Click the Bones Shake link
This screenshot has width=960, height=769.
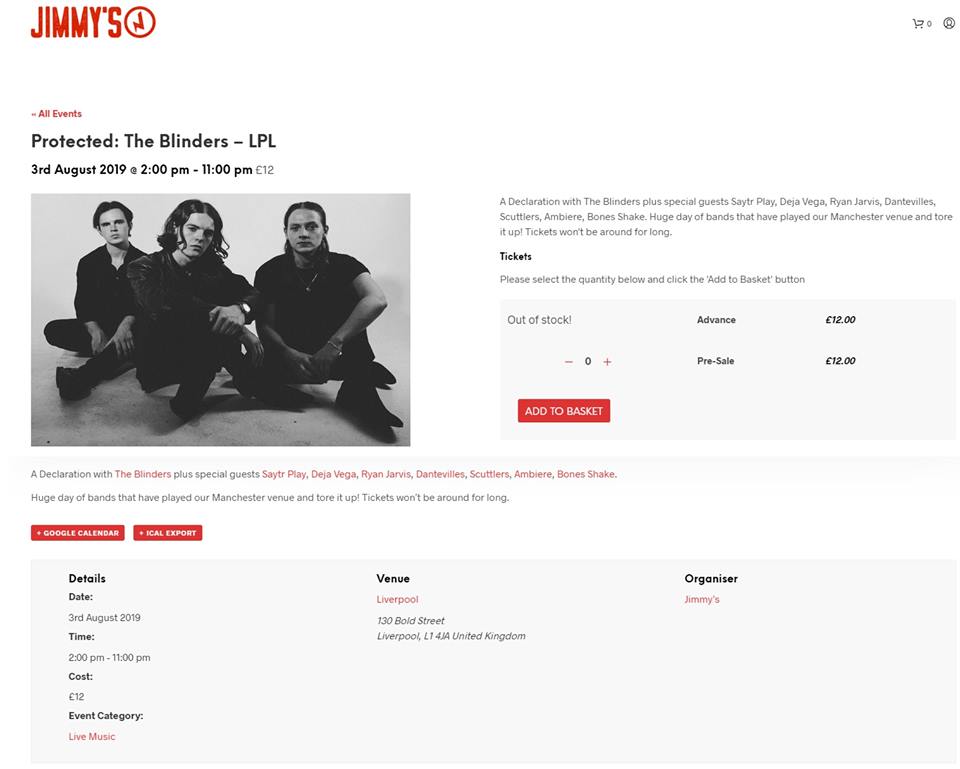[x=586, y=474]
